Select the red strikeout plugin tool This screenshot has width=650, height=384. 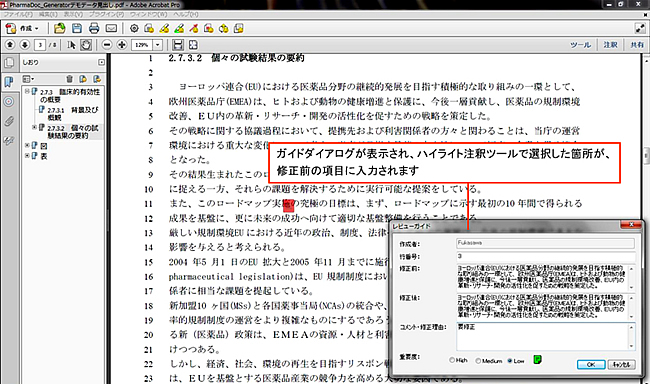pos(194,28)
